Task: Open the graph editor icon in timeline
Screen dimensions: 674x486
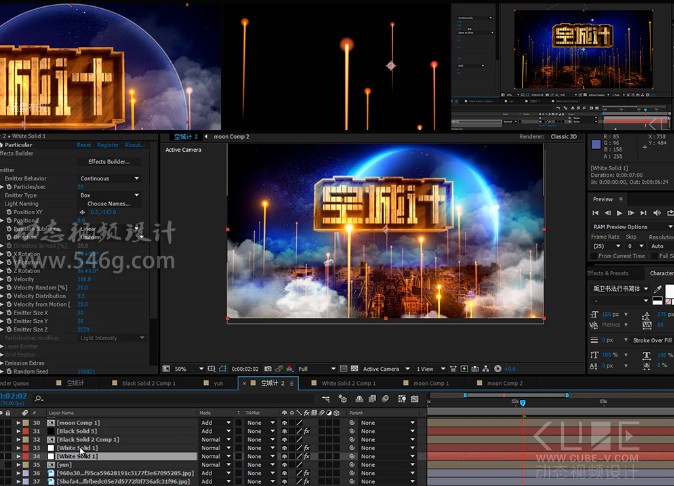Action: (414, 399)
